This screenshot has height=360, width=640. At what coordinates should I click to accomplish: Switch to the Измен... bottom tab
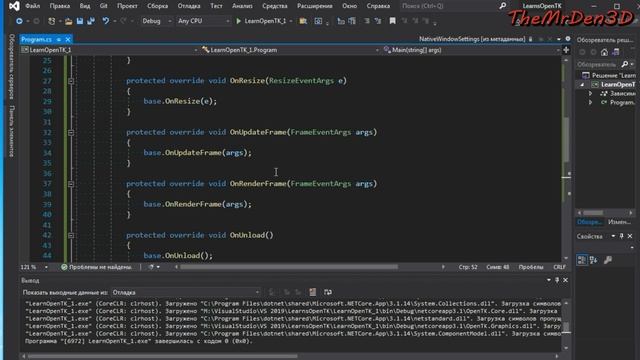tap(619, 222)
